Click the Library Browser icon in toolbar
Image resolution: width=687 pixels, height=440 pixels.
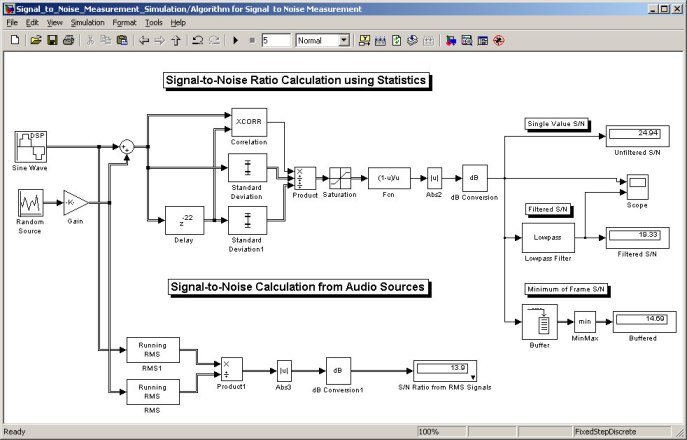(451, 40)
